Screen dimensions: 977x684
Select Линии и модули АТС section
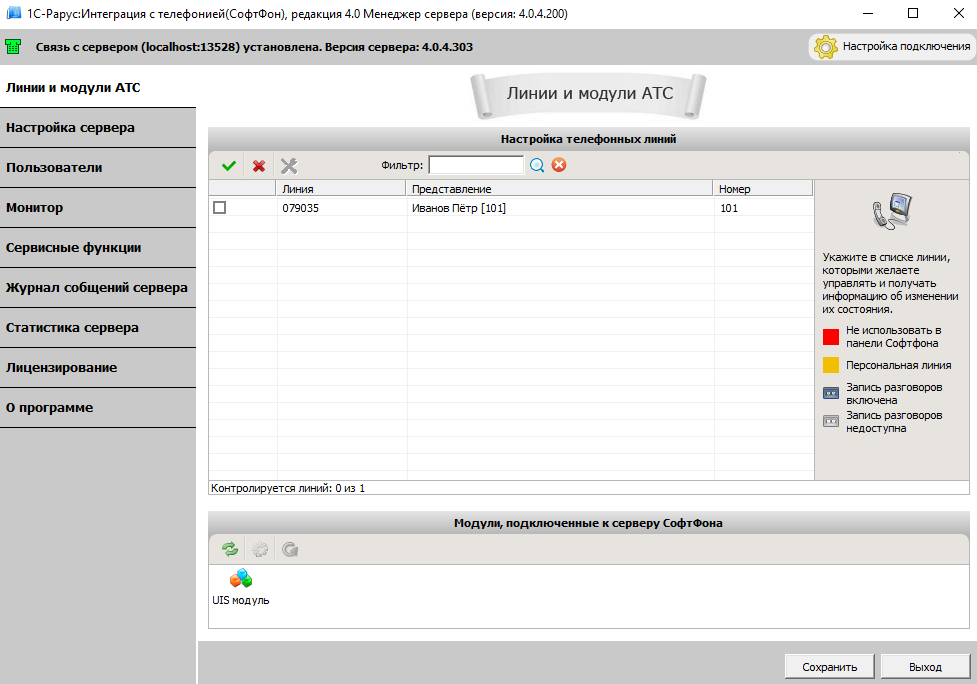[x=98, y=87]
